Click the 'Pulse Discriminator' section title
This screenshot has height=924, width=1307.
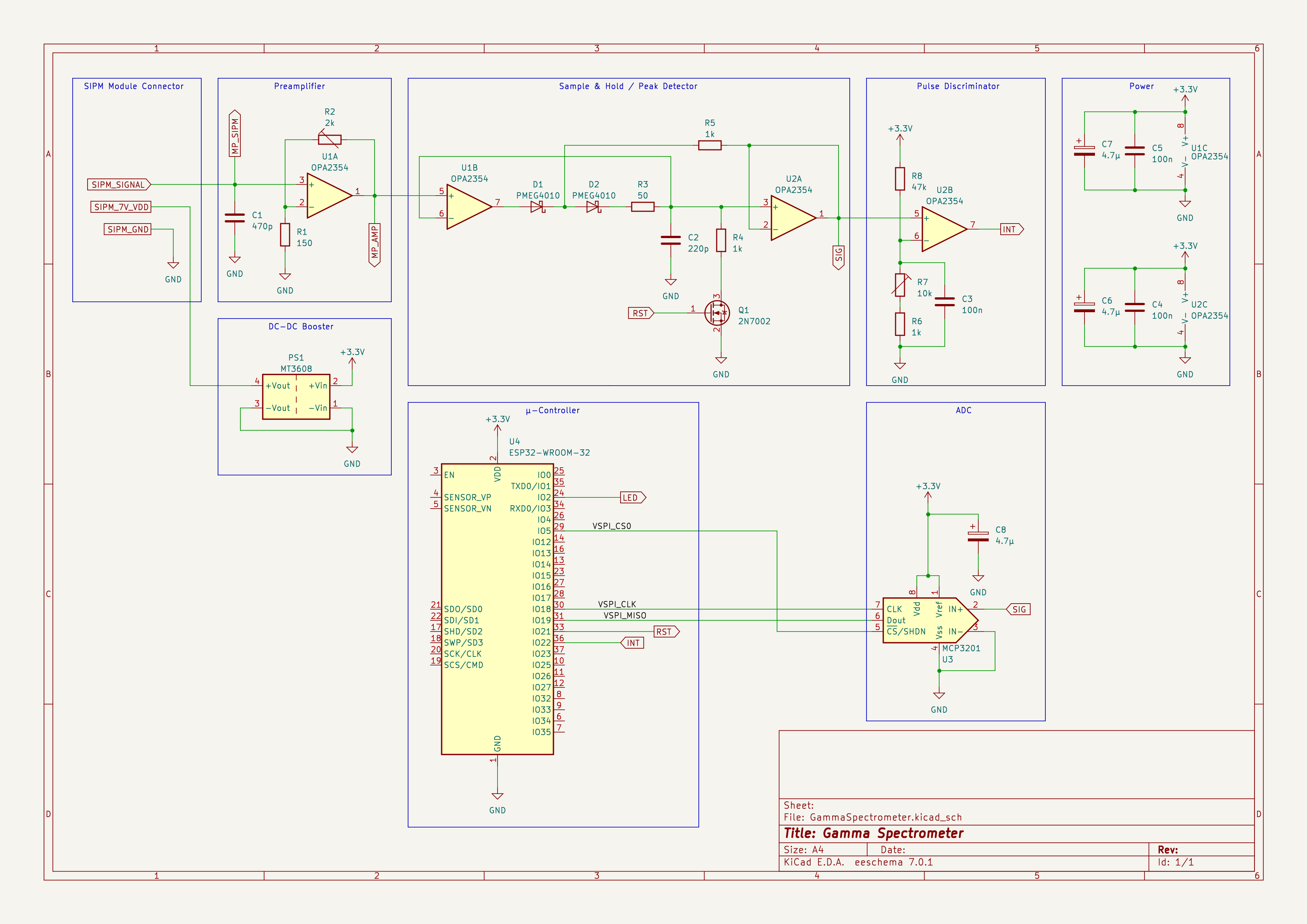[x=958, y=86]
